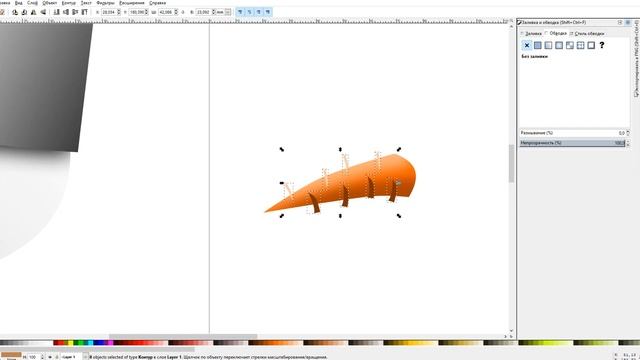
Task: Select the 'No paint' X fill button
Action: pos(527,45)
